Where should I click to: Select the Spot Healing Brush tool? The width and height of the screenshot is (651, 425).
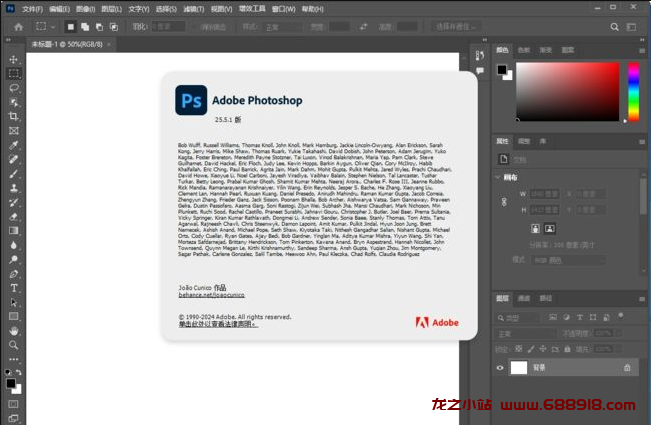pyautogui.click(x=14, y=159)
